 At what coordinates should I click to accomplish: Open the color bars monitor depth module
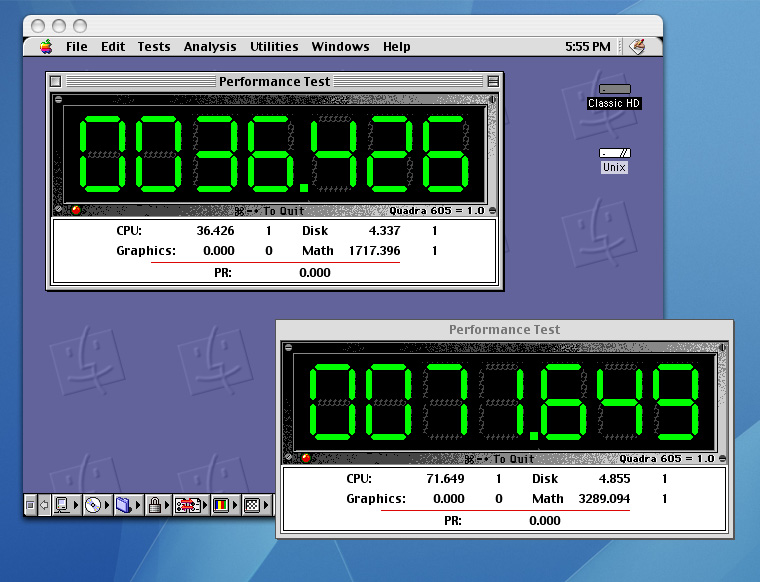(x=222, y=505)
